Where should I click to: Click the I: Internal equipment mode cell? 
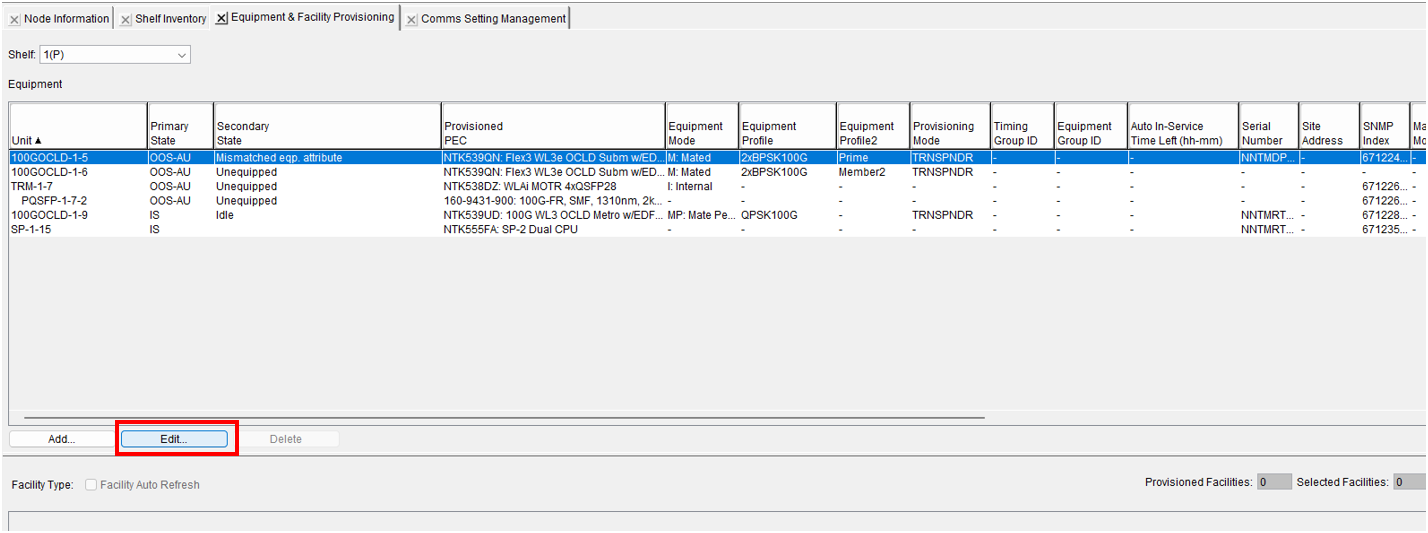[x=702, y=186]
